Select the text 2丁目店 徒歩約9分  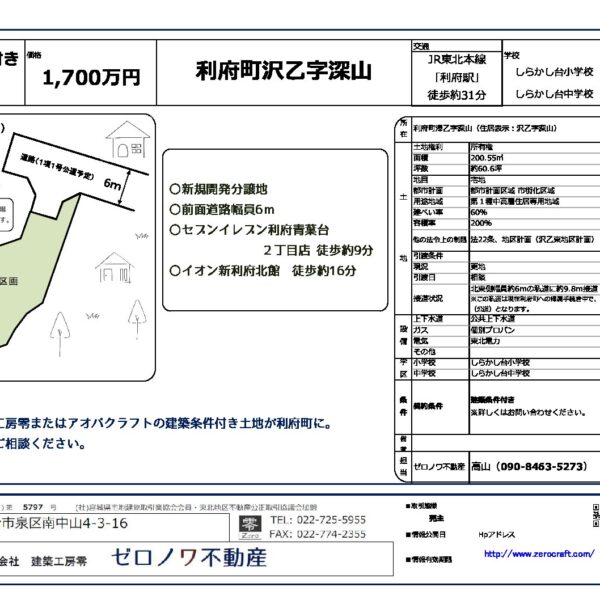tap(318, 250)
